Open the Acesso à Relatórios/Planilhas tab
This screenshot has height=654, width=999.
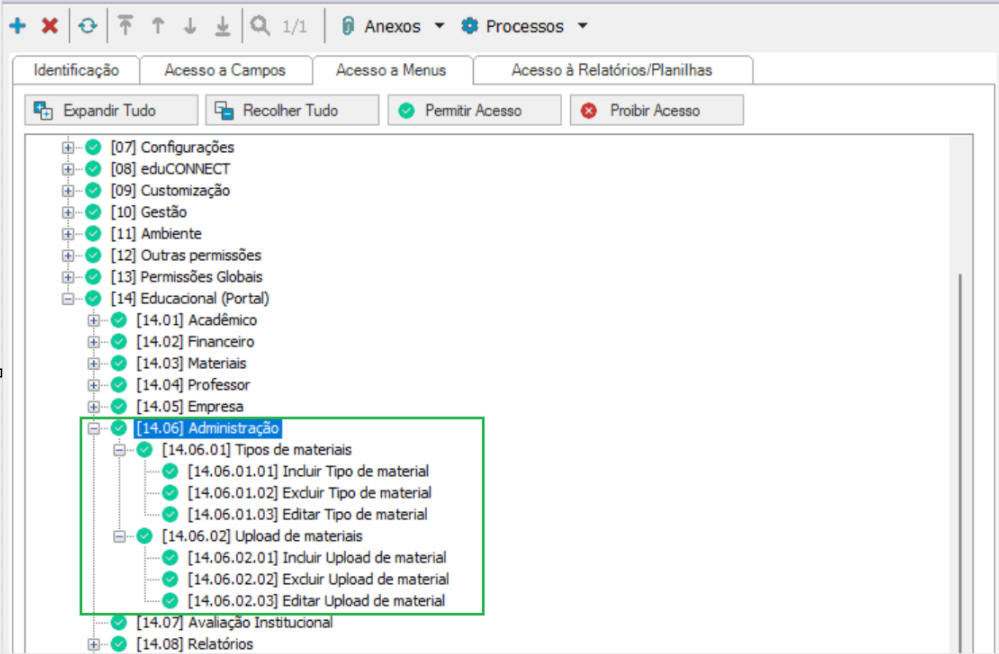click(612, 70)
